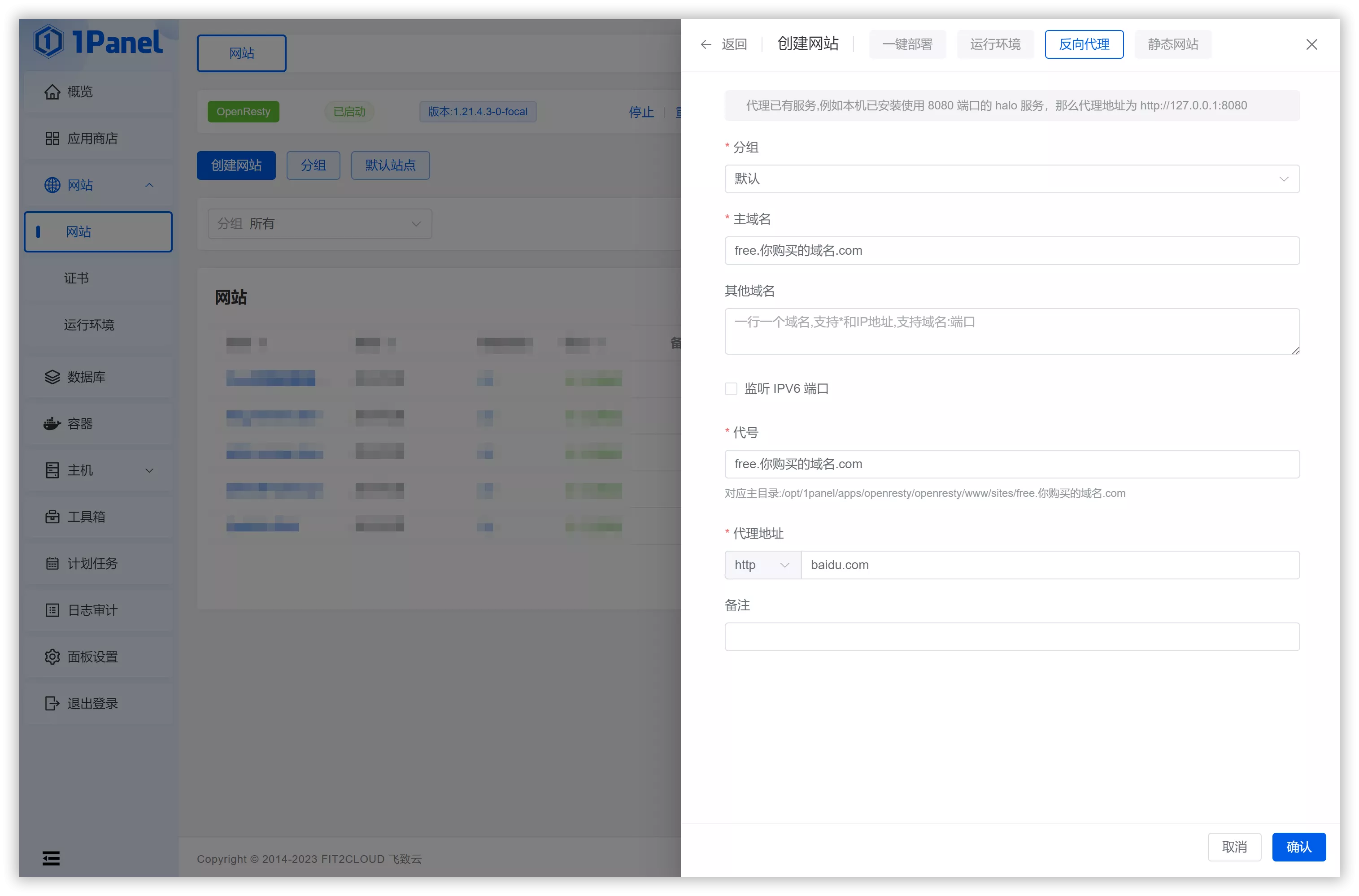Image resolution: width=1359 pixels, height=896 pixels.
Task: Click the Toolbox briefcase icon
Action: click(x=52, y=517)
